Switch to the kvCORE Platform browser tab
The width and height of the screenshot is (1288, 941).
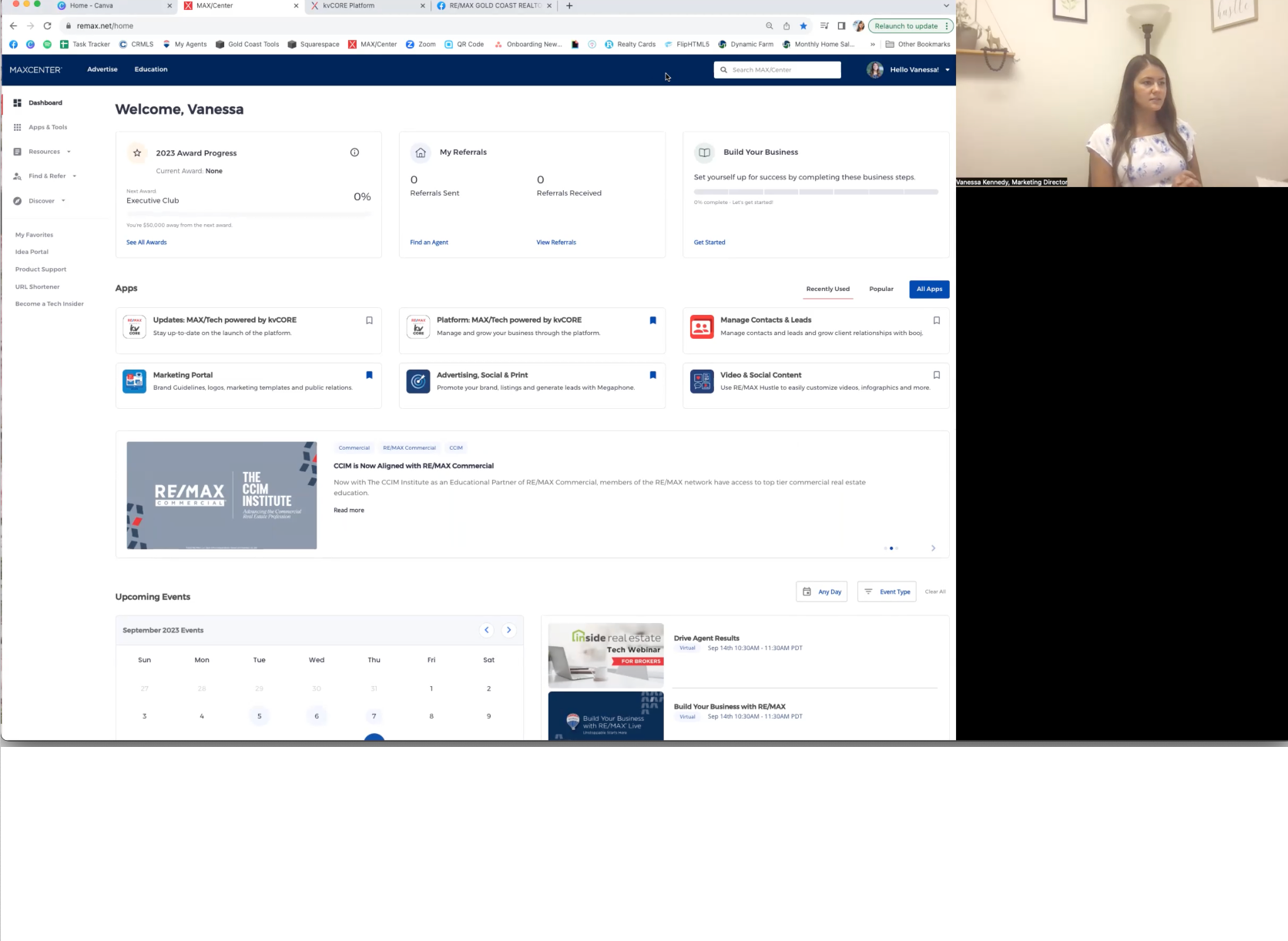pos(367,5)
